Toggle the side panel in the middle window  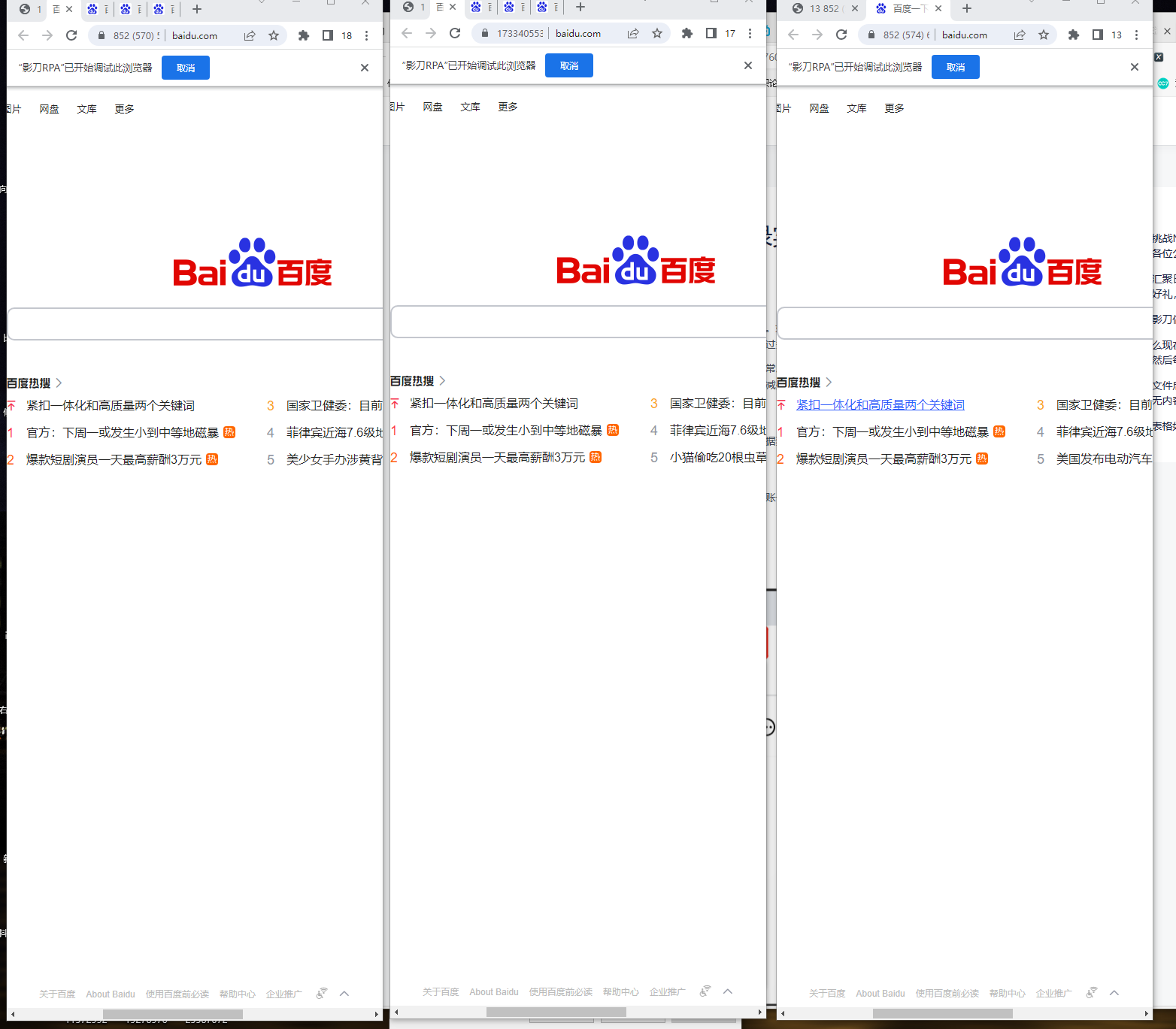711,33
